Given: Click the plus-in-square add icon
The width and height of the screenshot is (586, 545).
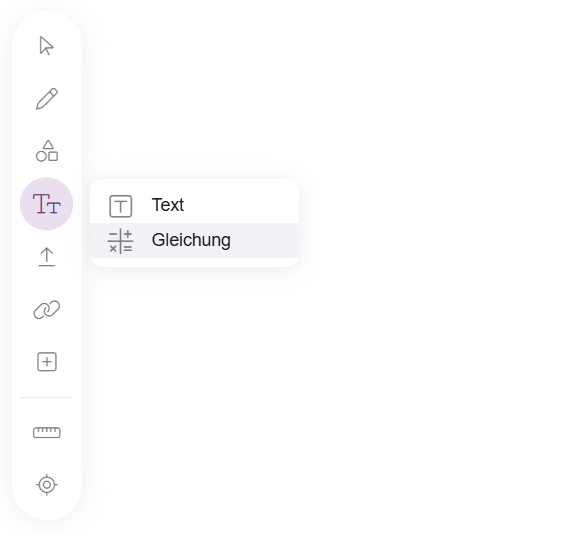Looking at the screenshot, I should pos(47,362).
